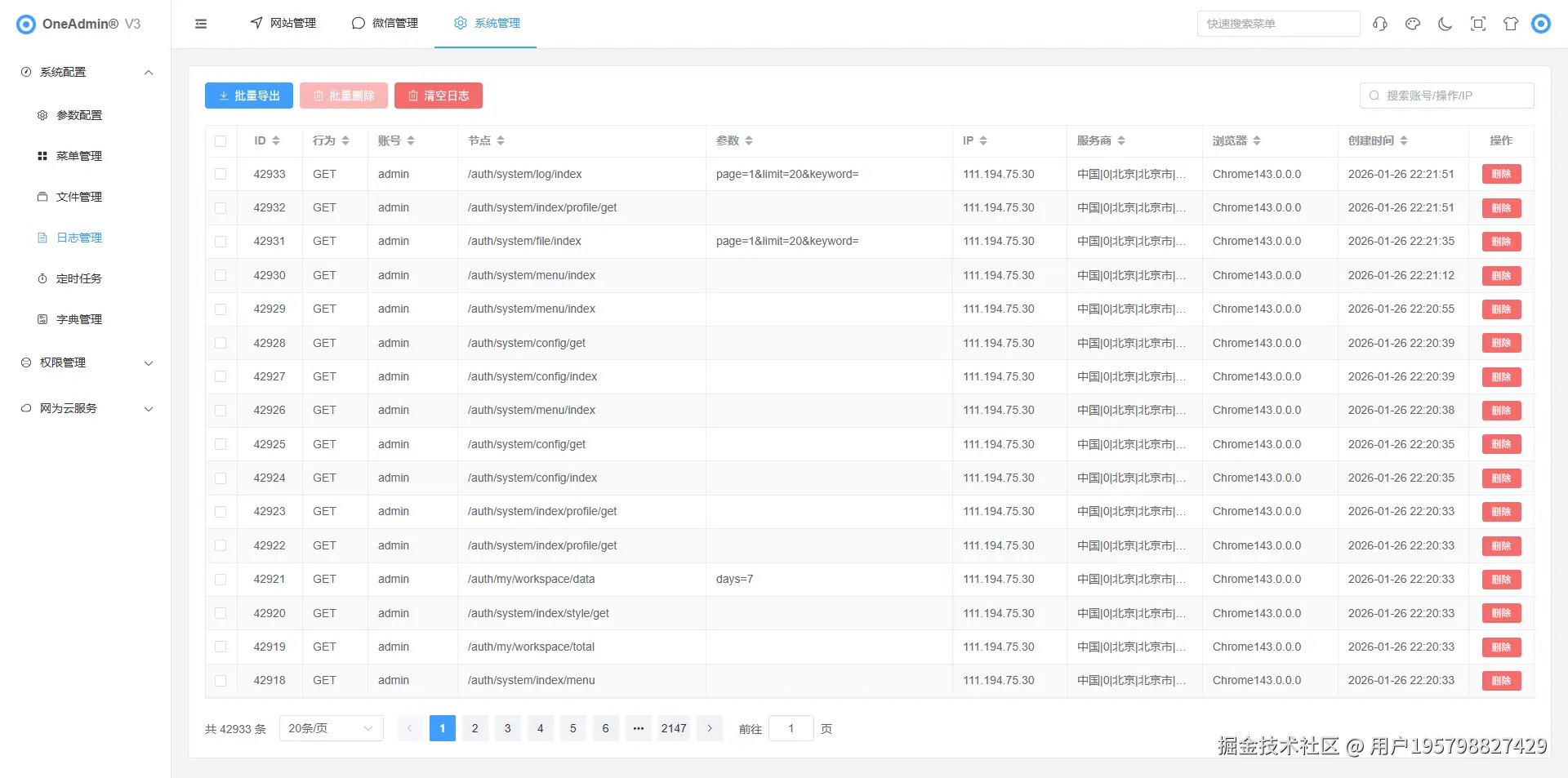
Task: Tick the select-all checkbox in the table header
Action: tap(220, 141)
